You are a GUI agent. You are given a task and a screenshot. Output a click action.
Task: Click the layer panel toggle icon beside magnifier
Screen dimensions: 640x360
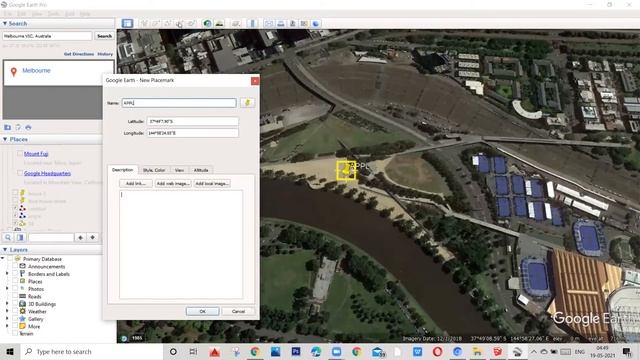tap(20, 237)
